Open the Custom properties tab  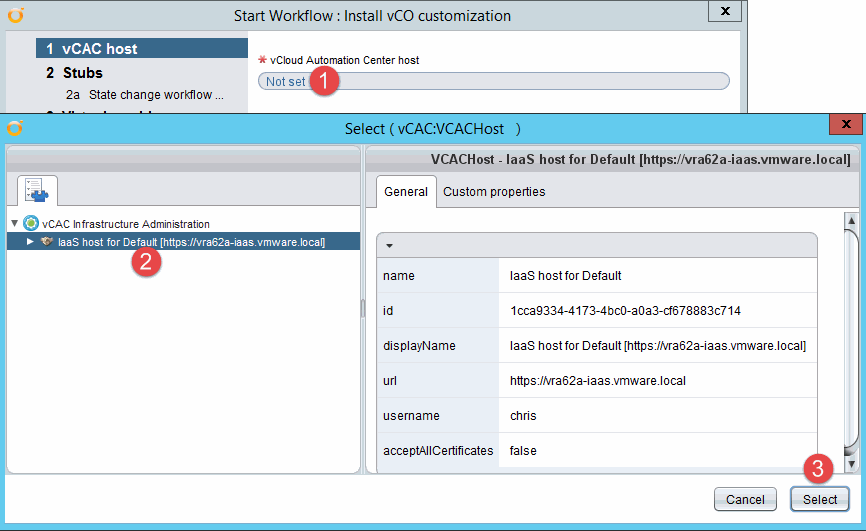494,191
